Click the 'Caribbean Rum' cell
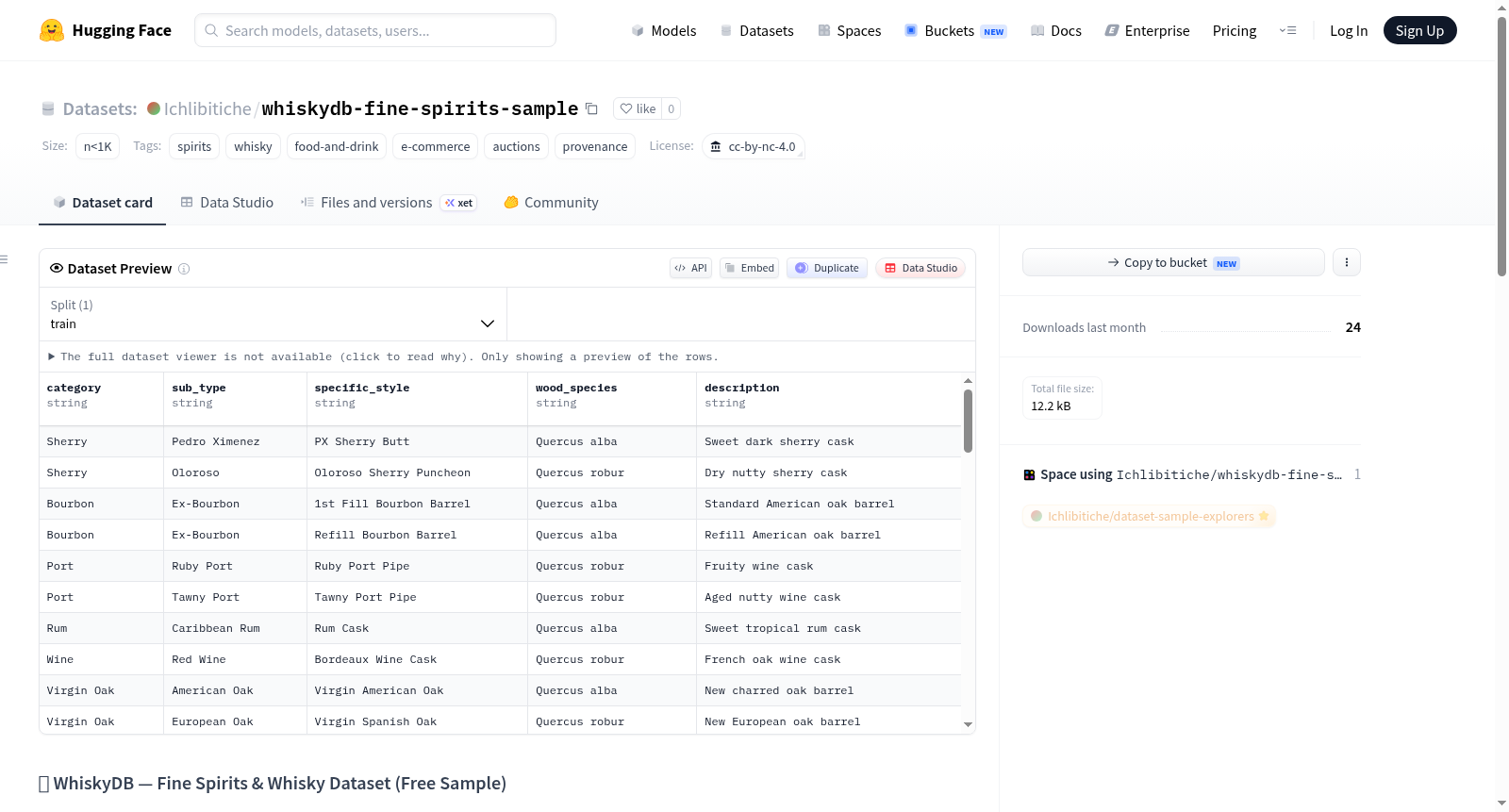 [x=236, y=628]
